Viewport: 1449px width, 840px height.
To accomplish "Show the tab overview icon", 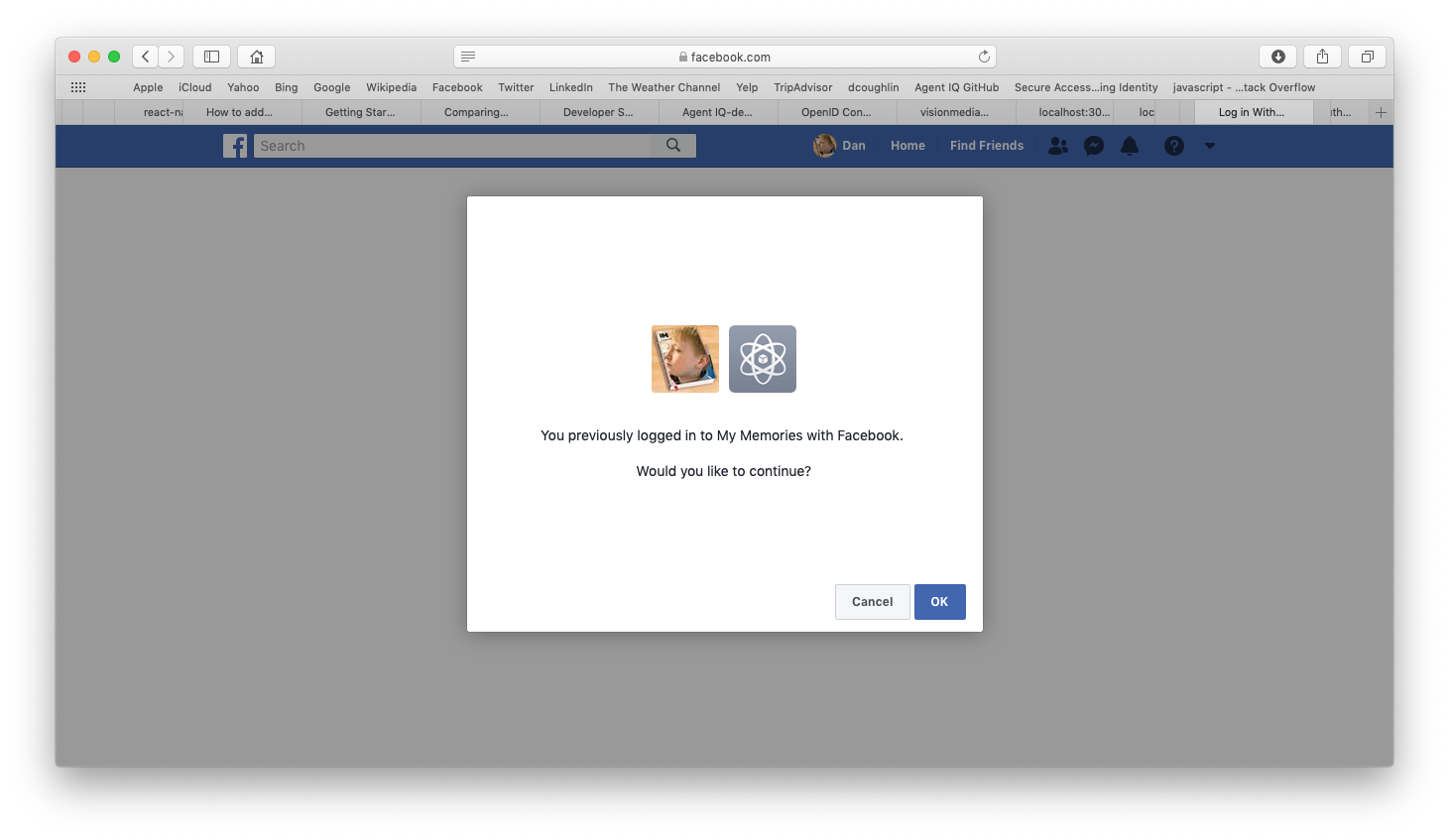I will pos(1367,57).
